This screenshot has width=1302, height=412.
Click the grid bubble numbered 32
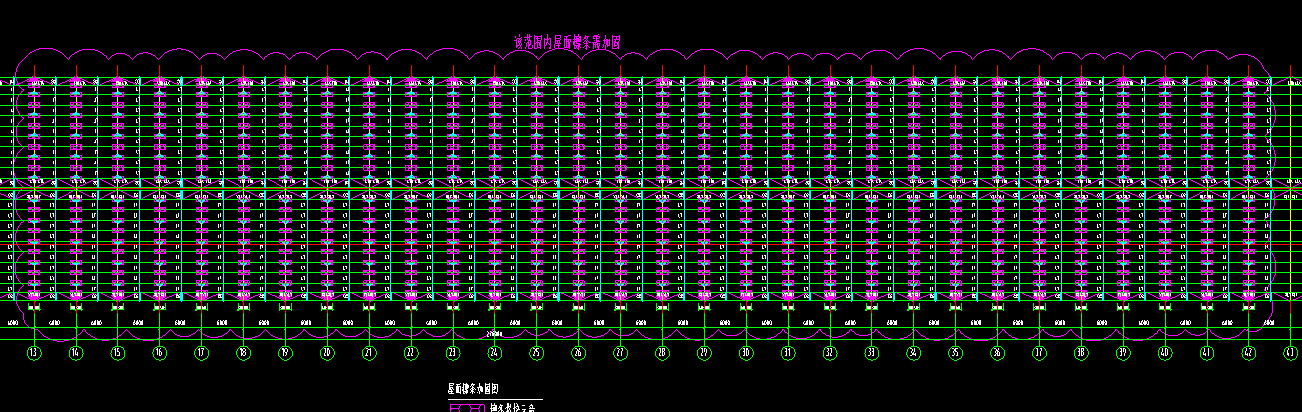coord(829,352)
